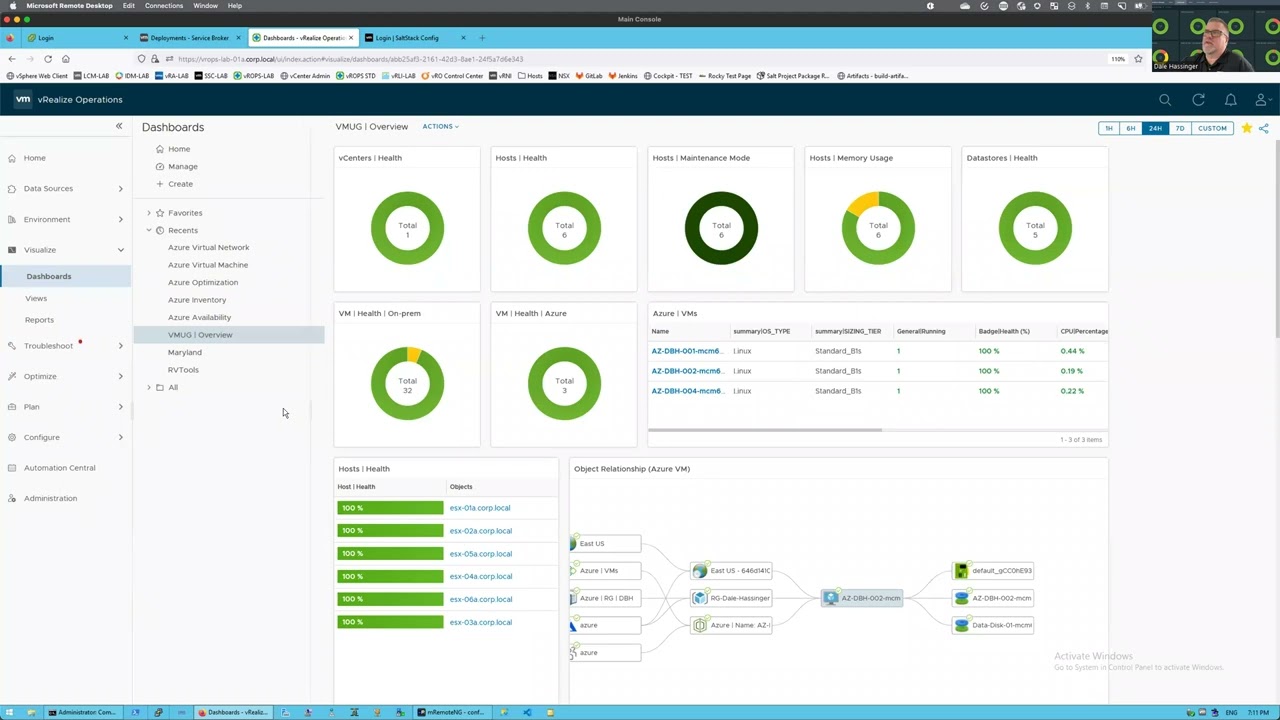Click the Optimize icon in left navigation
Viewport: 1280px width, 720px height.
pyautogui.click(x=11, y=376)
